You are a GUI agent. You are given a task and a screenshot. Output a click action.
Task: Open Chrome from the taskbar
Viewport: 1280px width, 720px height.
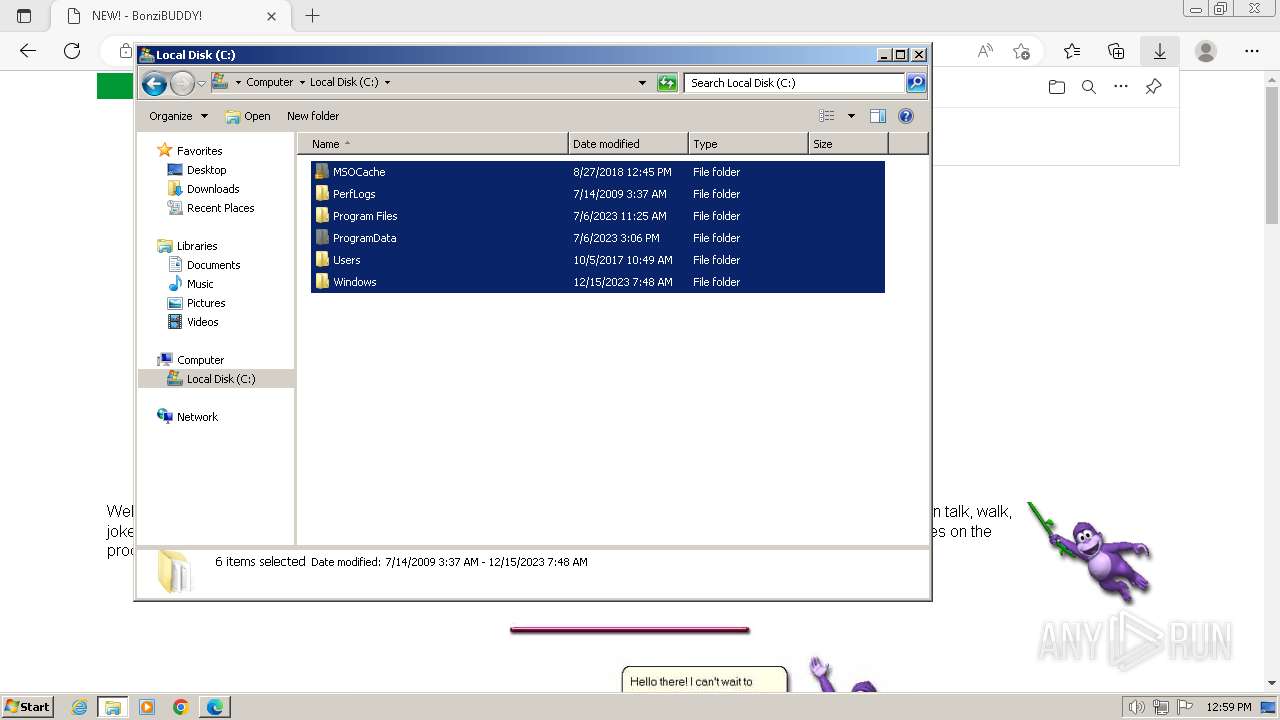pyautogui.click(x=180, y=707)
